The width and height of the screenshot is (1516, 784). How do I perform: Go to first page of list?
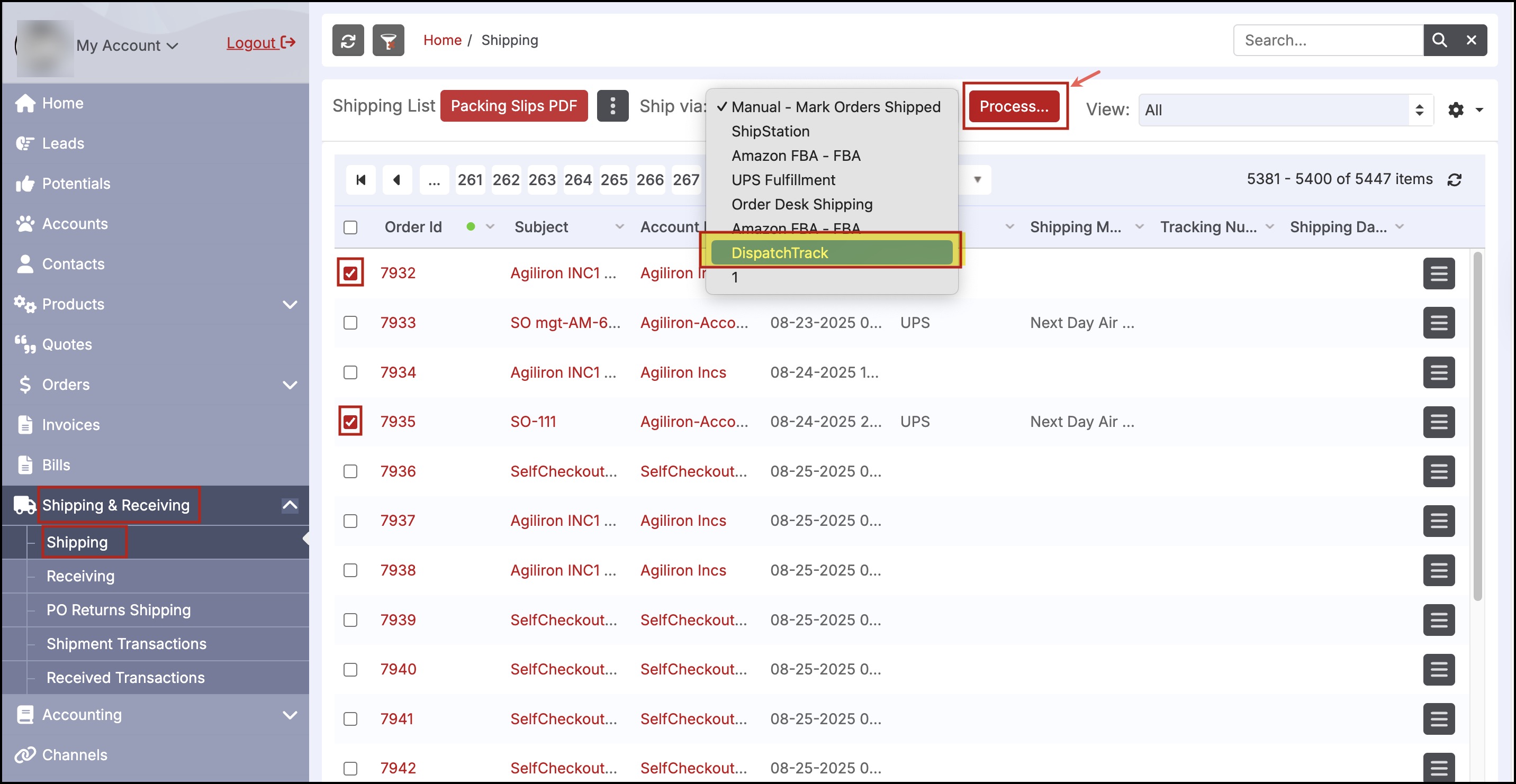coord(361,180)
